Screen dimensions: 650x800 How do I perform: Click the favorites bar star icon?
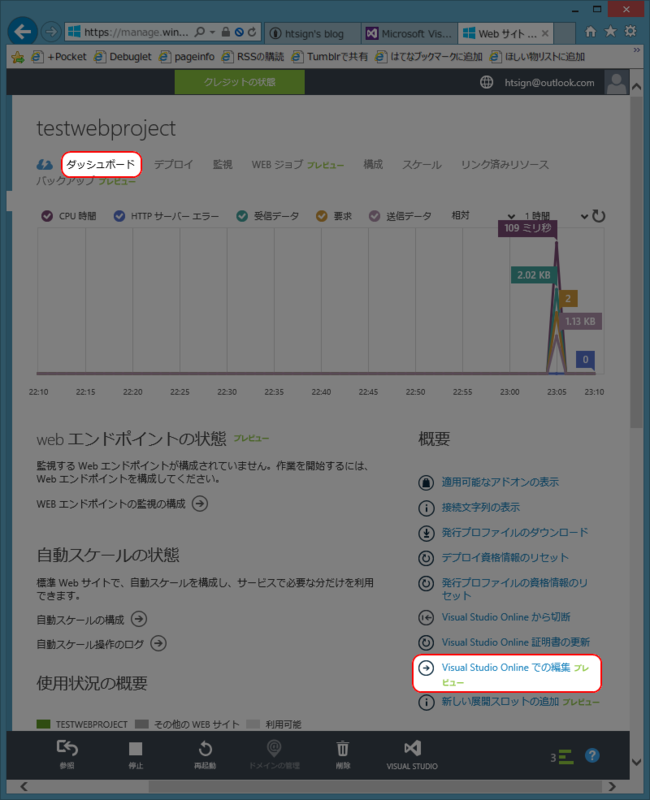pos(18,57)
